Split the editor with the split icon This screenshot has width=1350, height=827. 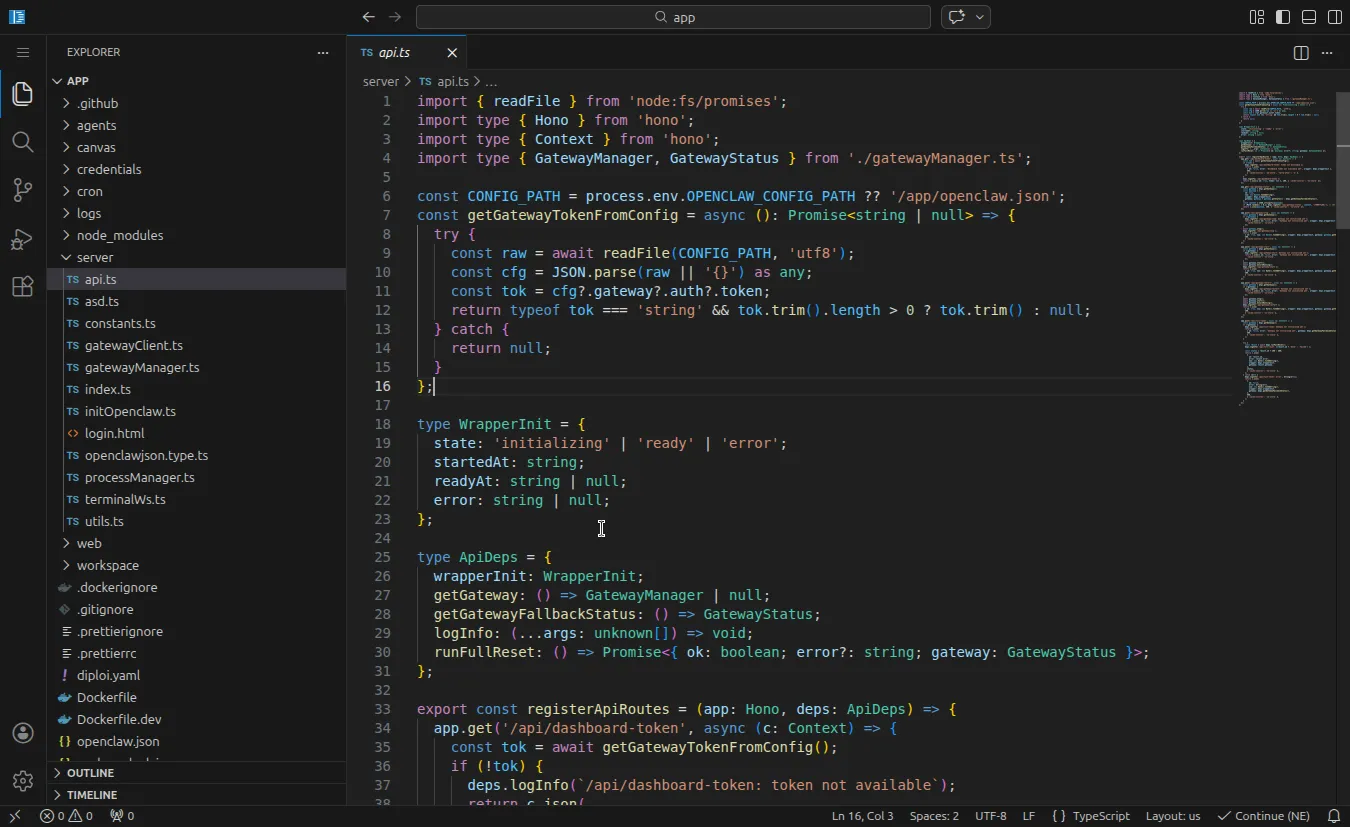coord(1299,52)
